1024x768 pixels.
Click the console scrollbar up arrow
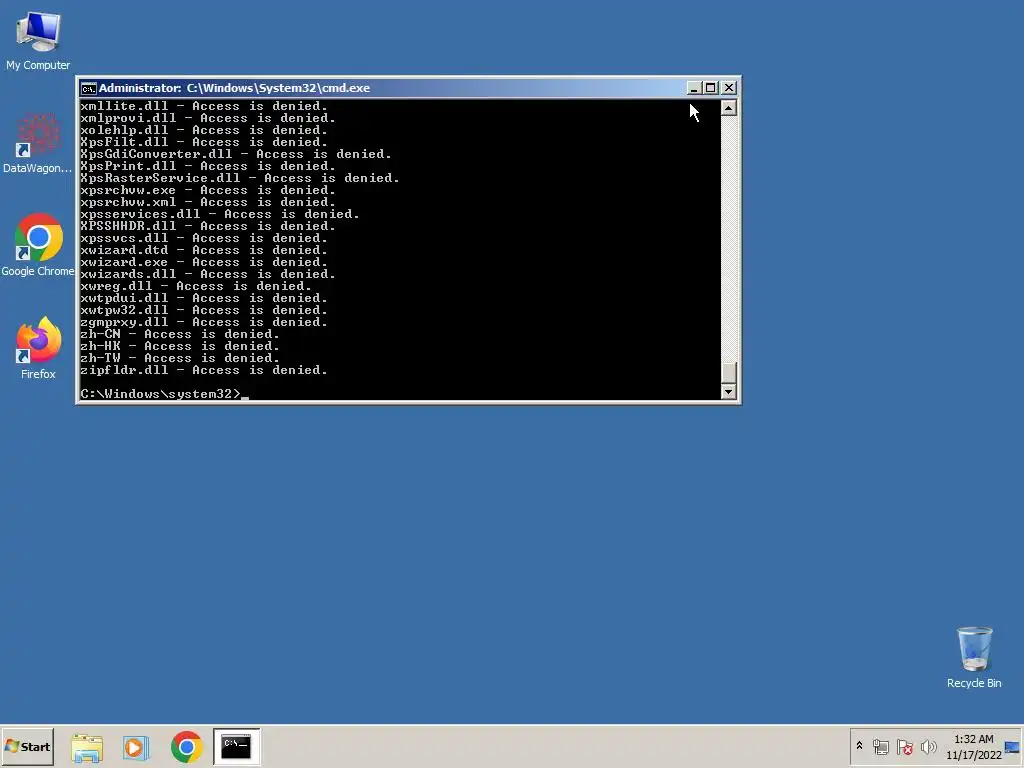pos(729,108)
